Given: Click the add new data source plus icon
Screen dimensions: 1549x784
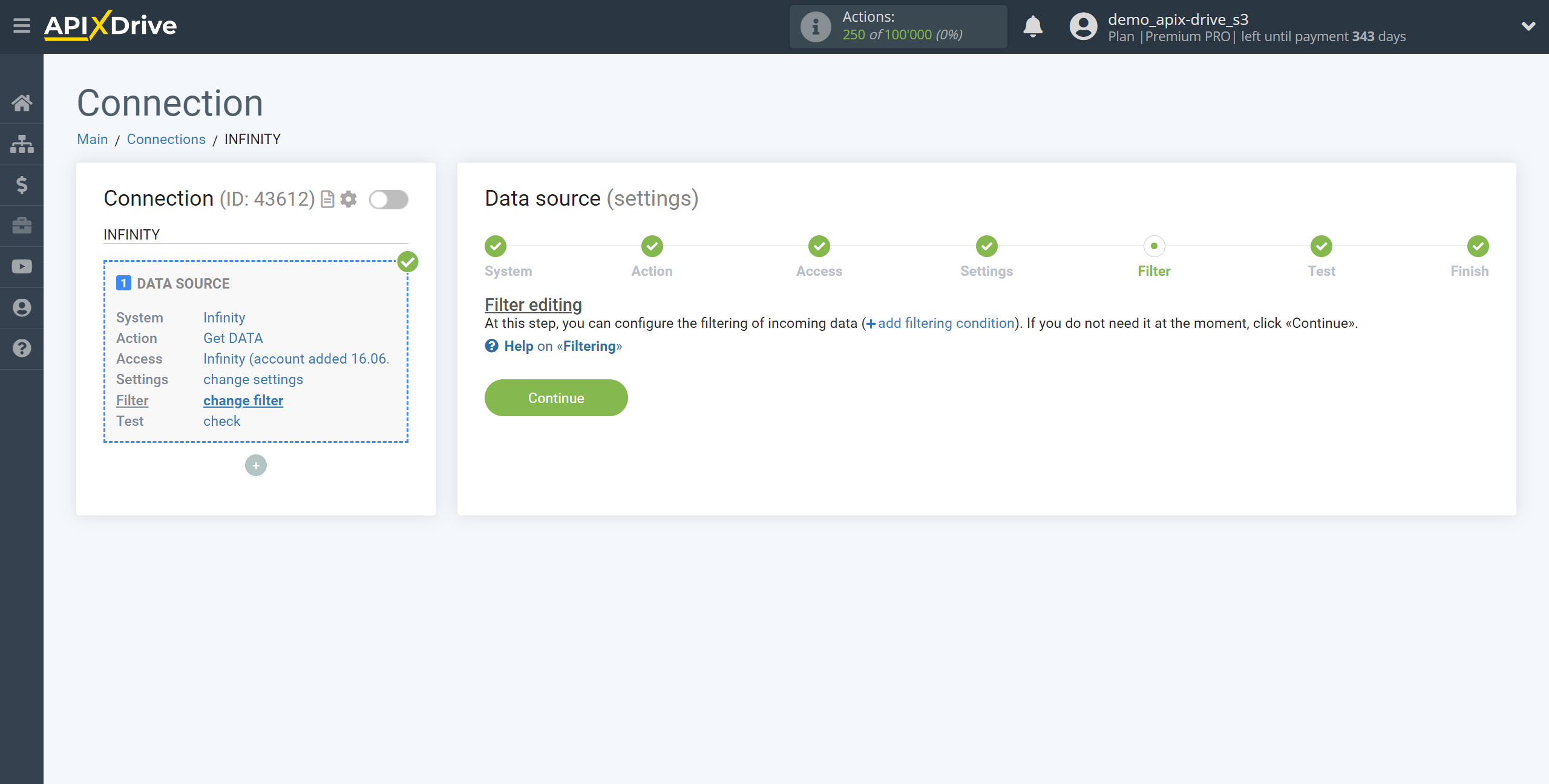Looking at the screenshot, I should click(256, 465).
